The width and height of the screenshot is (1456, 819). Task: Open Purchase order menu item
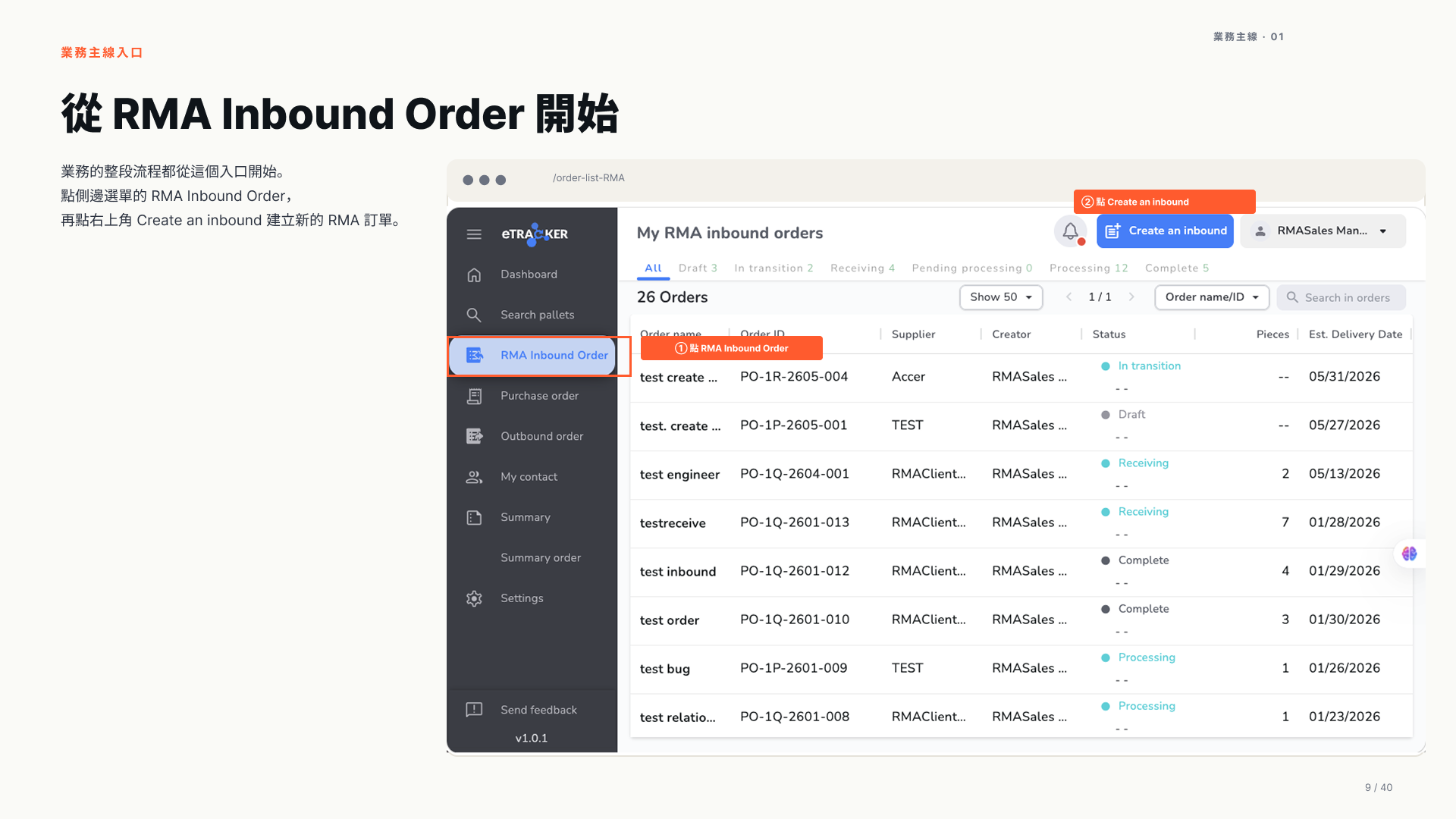pyautogui.click(x=539, y=396)
